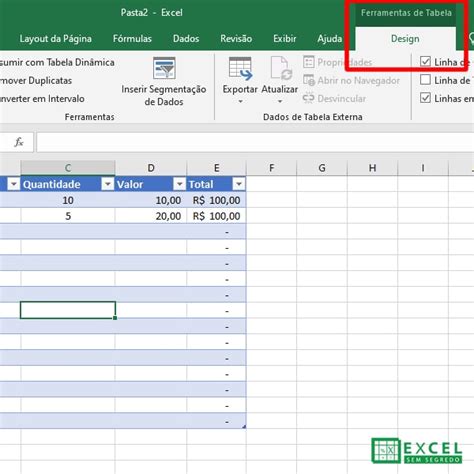Switch to the Dados tab
The image size is (474, 474).
coord(186,39)
